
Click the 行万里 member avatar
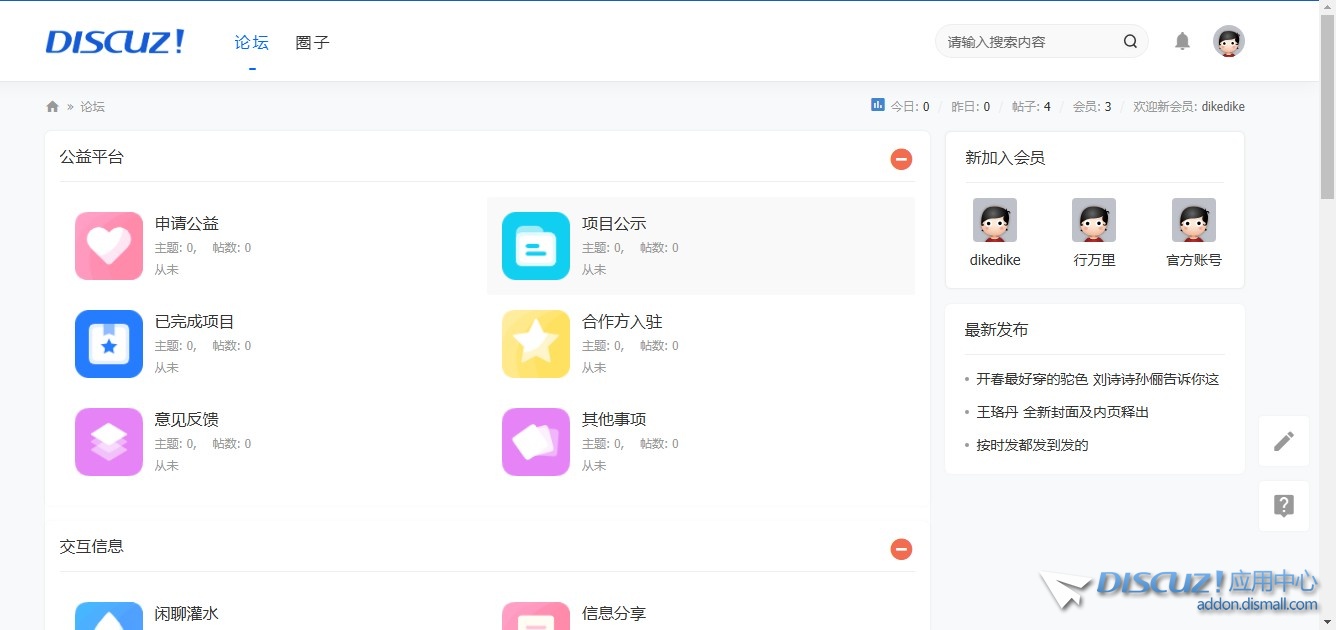point(1094,220)
